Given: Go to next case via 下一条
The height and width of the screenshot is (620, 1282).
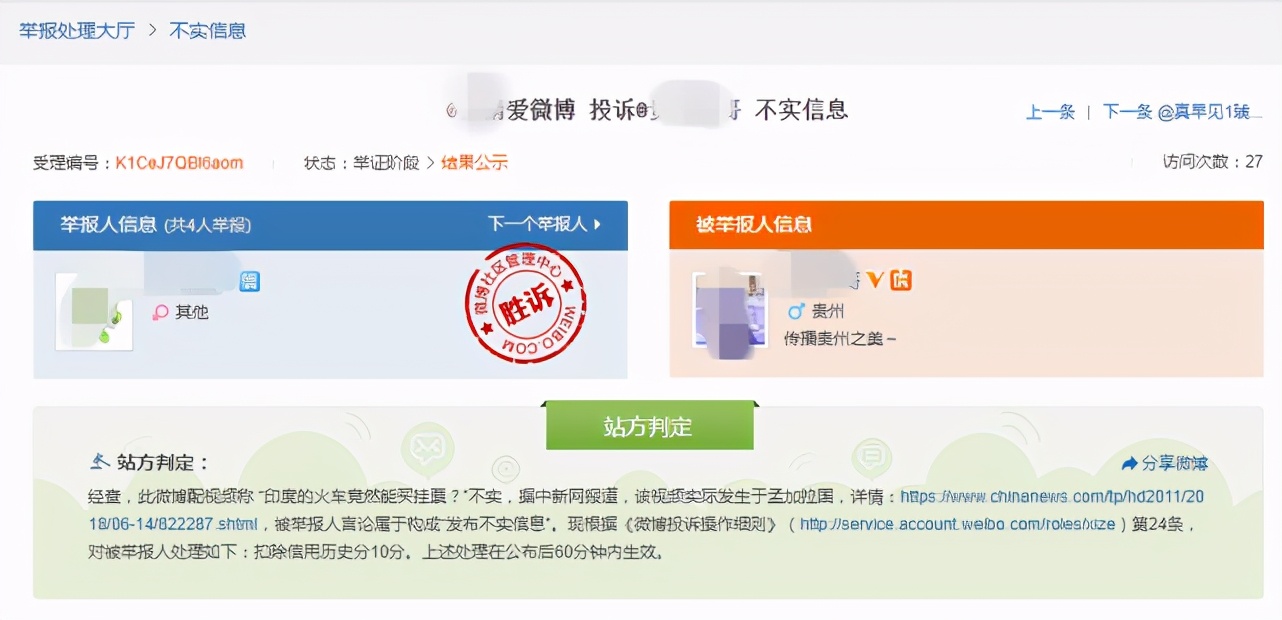Looking at the screenshot, I should coord(1128,112).
